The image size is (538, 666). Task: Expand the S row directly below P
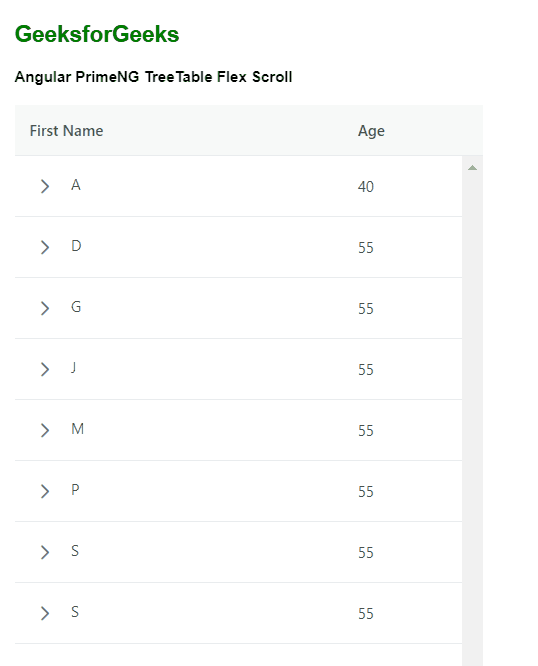coord(45,552)
